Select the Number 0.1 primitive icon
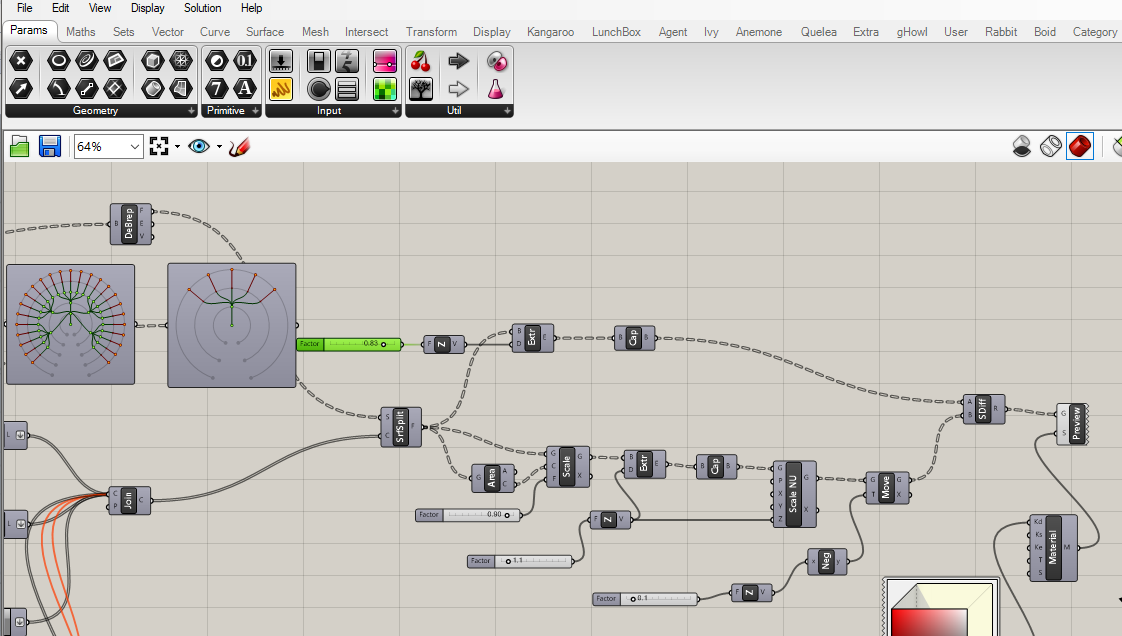This screenshot has width=1122, height=636. (245, 61)
